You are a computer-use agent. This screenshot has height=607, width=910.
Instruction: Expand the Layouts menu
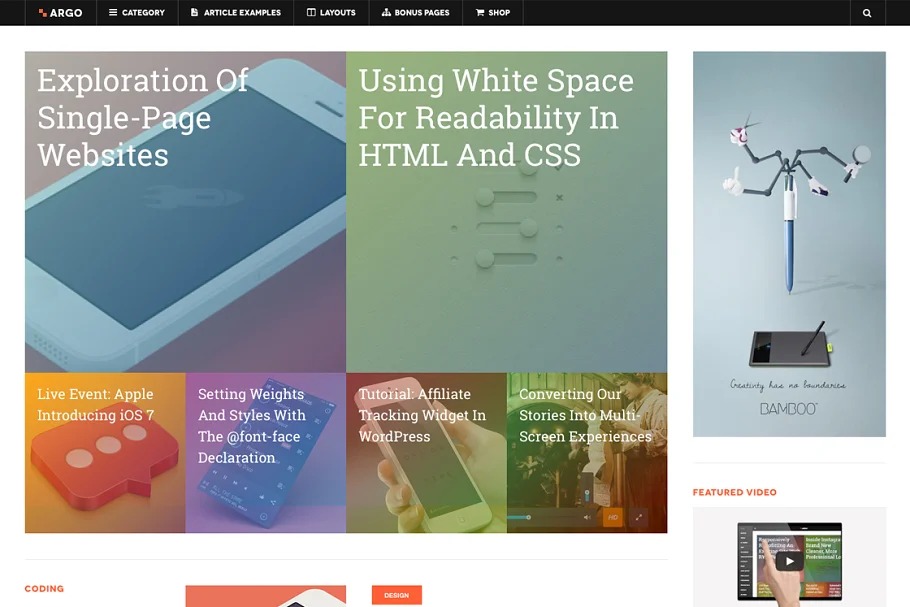pyautogui.click(x=331, y=13)
